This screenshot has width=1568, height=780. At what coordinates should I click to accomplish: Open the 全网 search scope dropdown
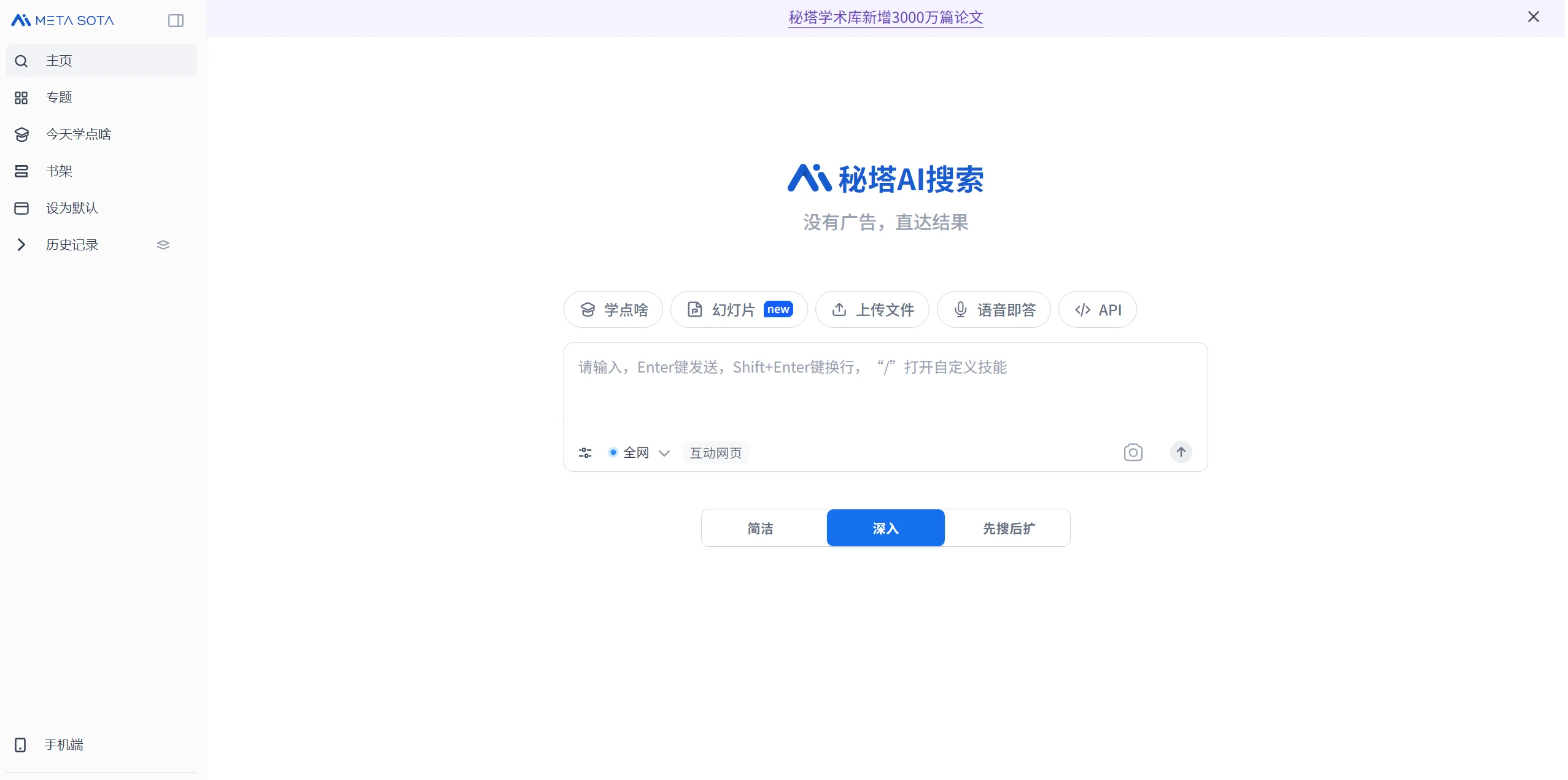[638, 452]
